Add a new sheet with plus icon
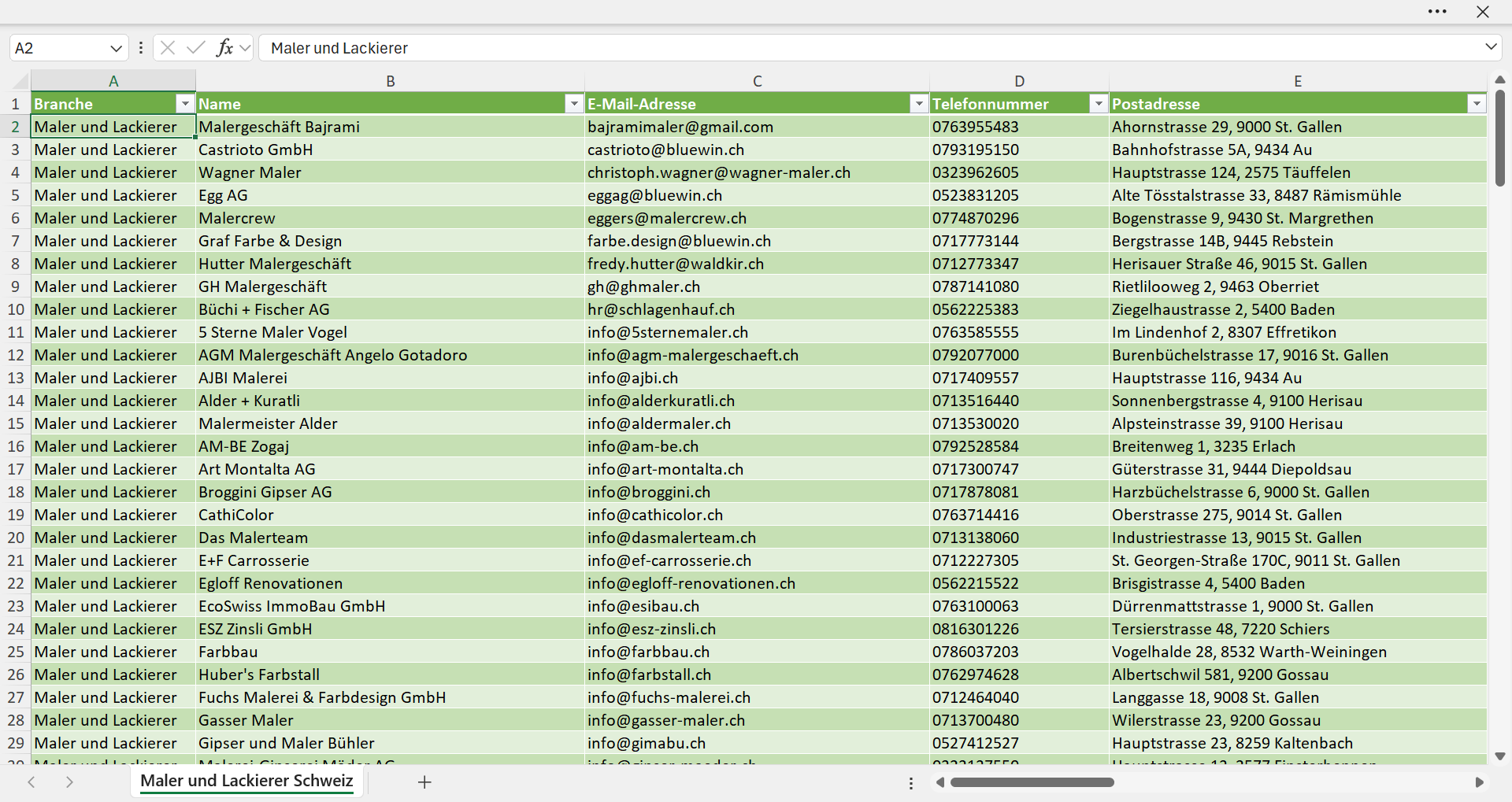The image size is (1512, 802). pos(424,782)
